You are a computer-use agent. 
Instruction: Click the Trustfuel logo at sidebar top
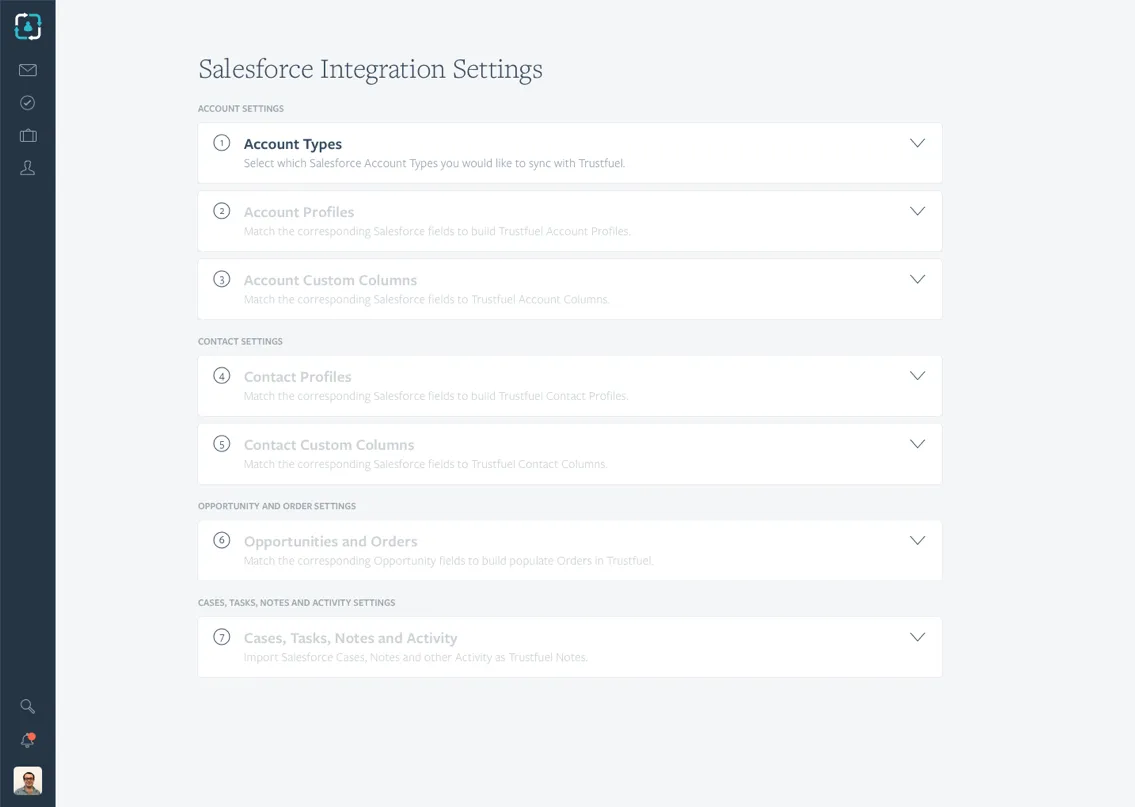click(x=27, y=26)
